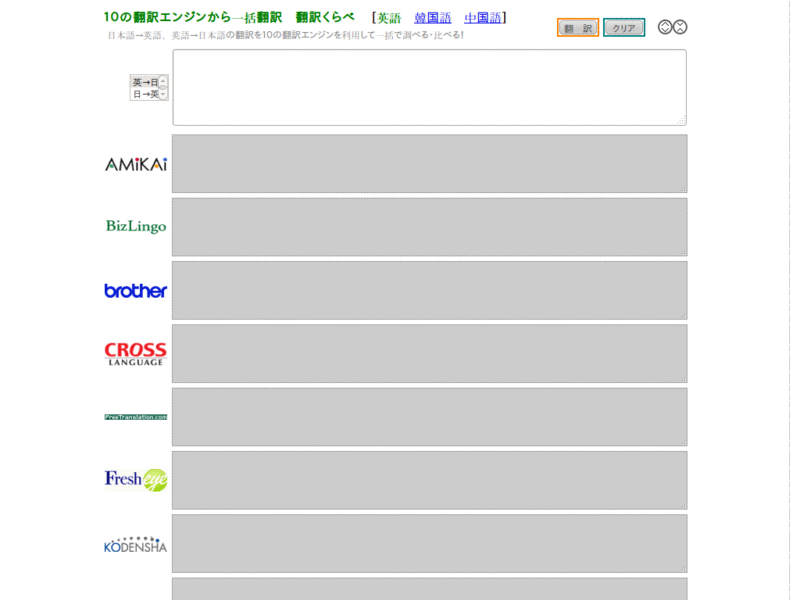The height and width of the screenshot is (600, 800).
Task: Click the 翻訳 (translate) button
Action: [578, 28]
